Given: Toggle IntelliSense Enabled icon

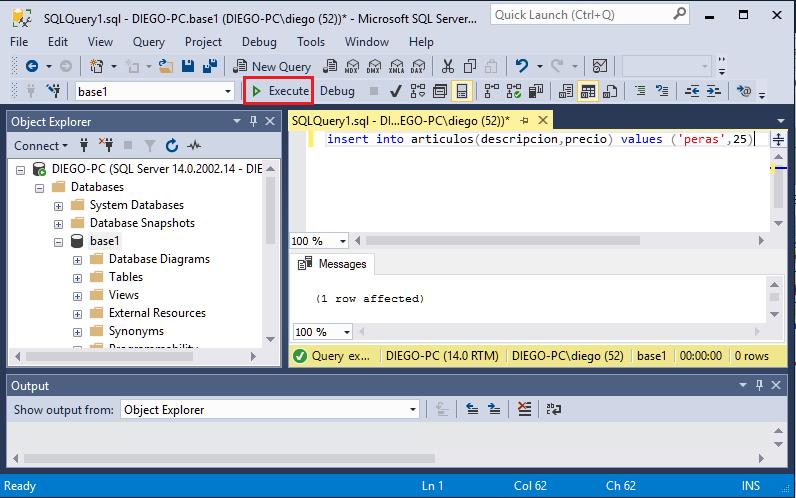Looking at the screenshot, I should pyautogui.click(x=462, y=91).
